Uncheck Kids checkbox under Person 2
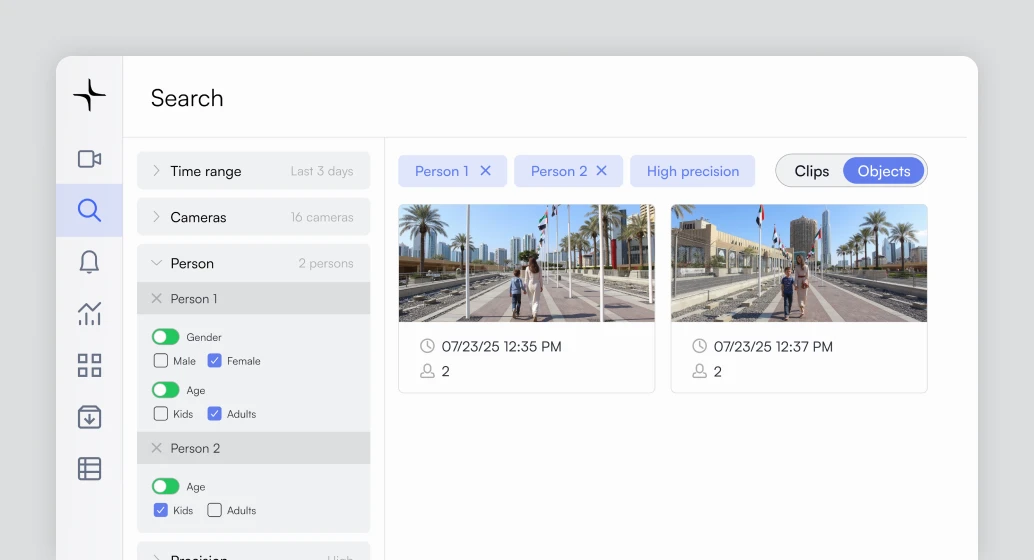This screenshot has height=560, width=1034. click(x=160, y=510)
